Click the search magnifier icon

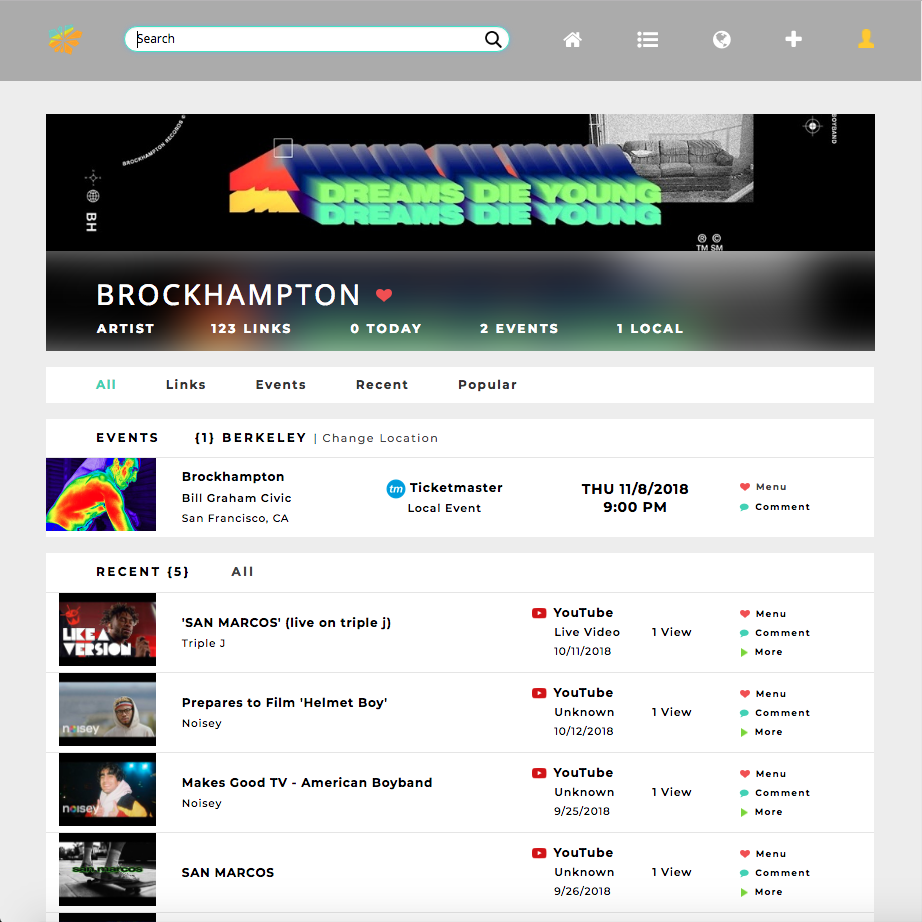(x=492, y=39)
